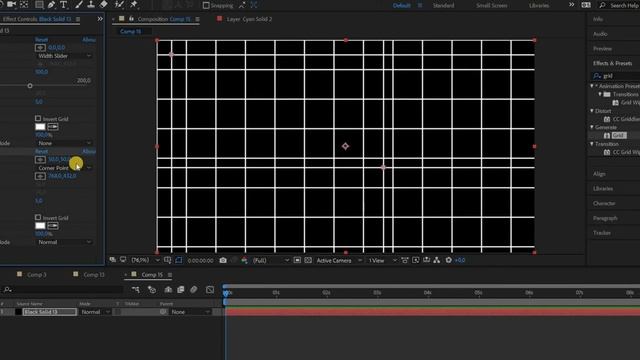The width and height of the screenshot is (640, 360).
Task: Pick color with second Grid eyedropper
Action: [53, 226]
